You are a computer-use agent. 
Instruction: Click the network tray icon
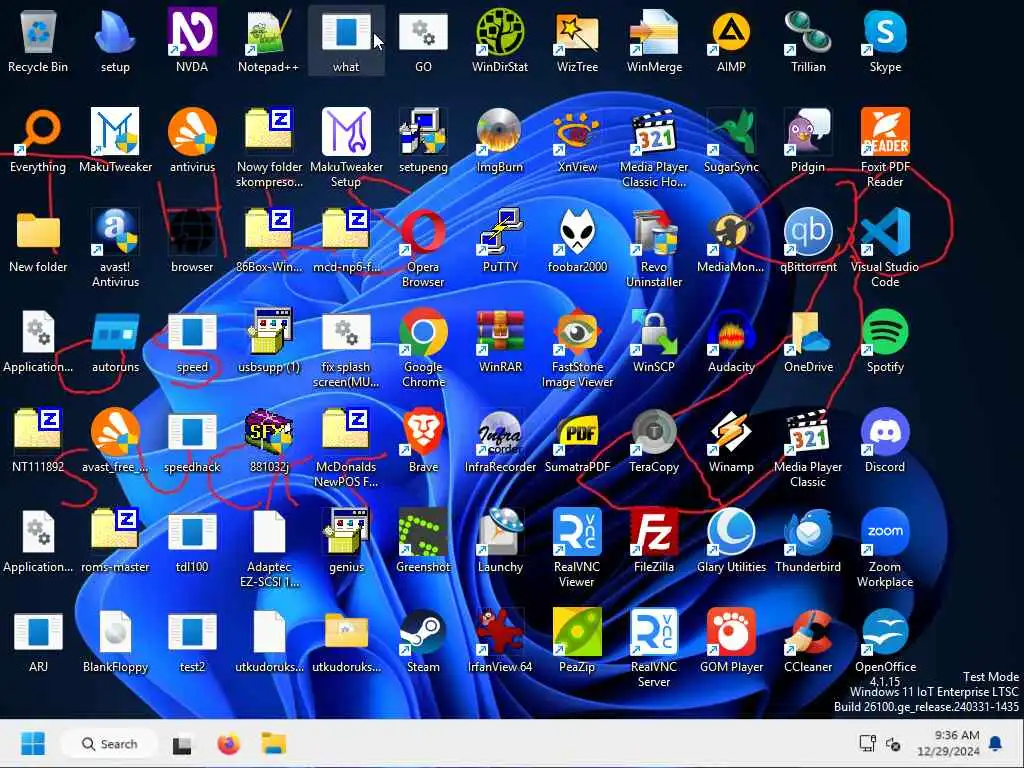pos(867,743)
